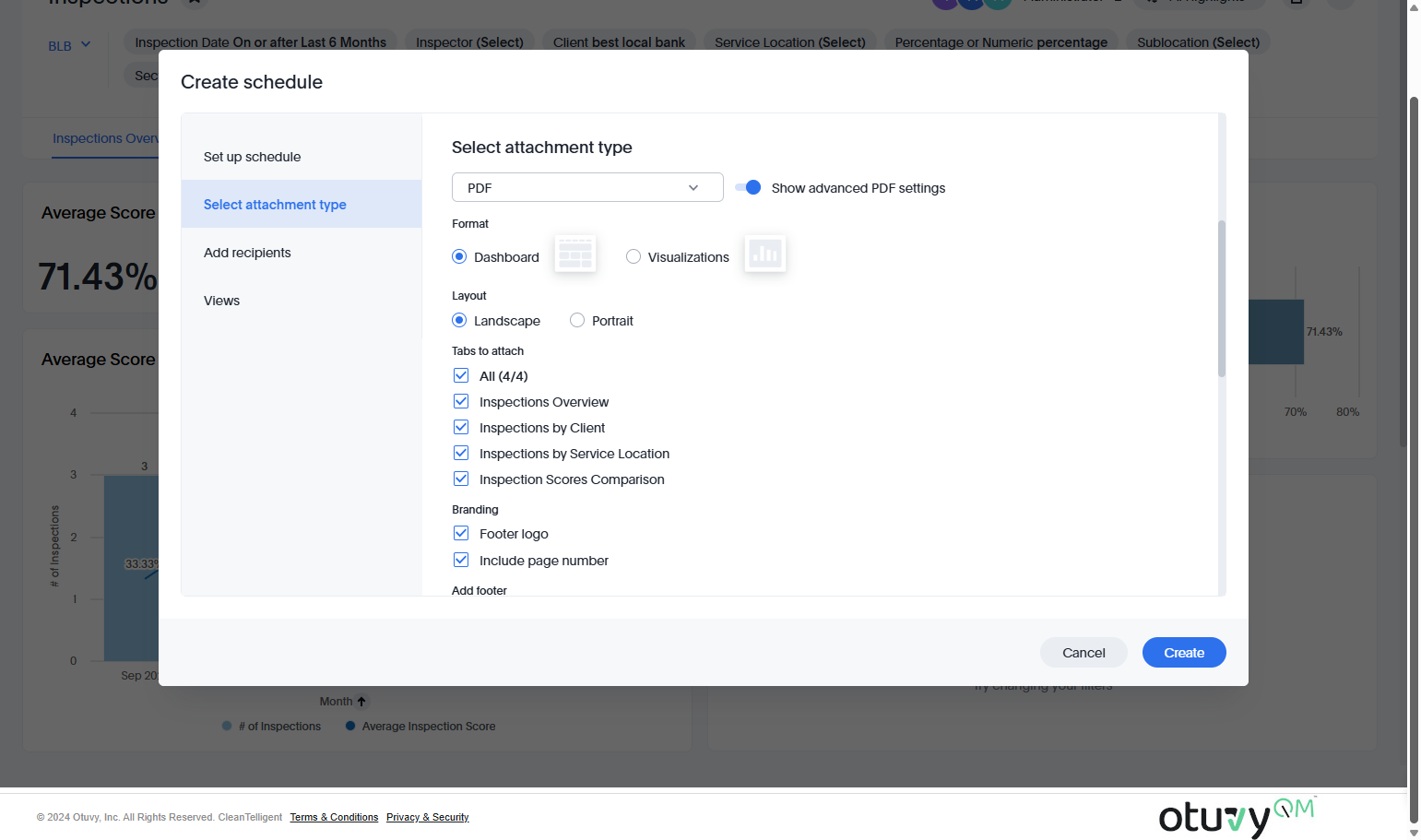Select the Dashboard format radio button

(459, 256)
